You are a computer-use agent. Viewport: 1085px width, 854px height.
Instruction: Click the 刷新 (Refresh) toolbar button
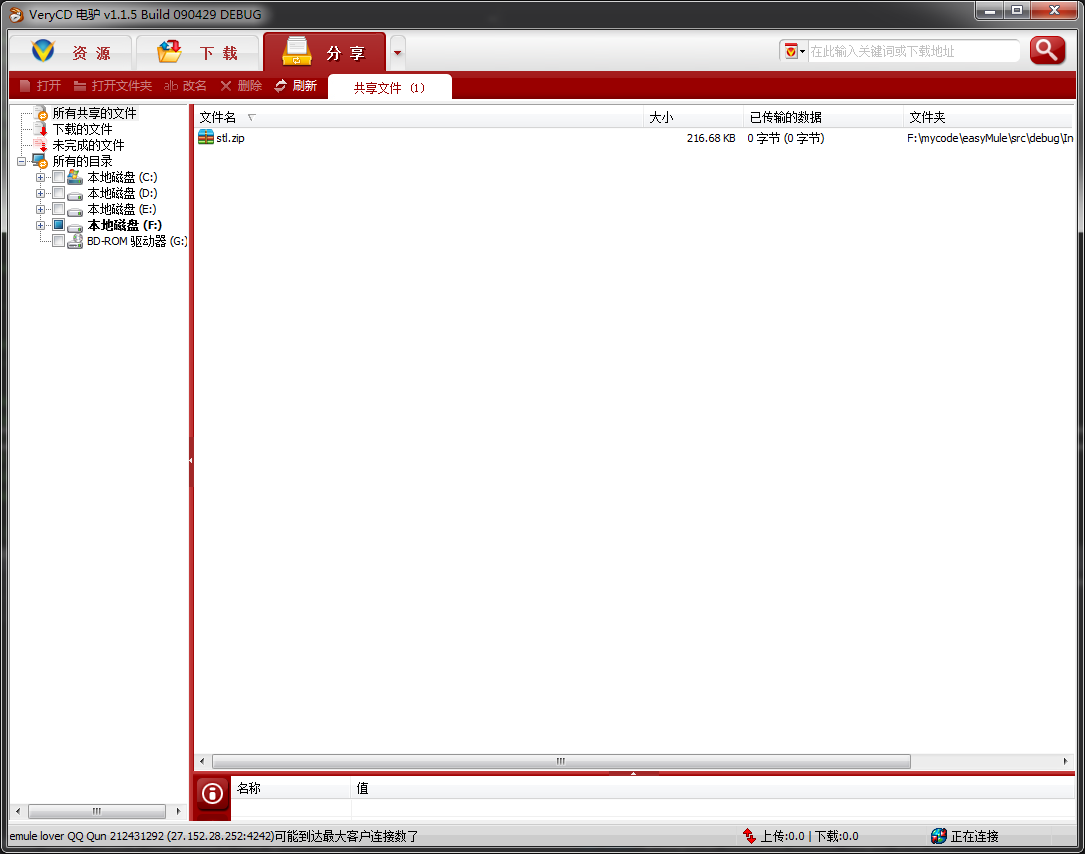pos(295,86)
